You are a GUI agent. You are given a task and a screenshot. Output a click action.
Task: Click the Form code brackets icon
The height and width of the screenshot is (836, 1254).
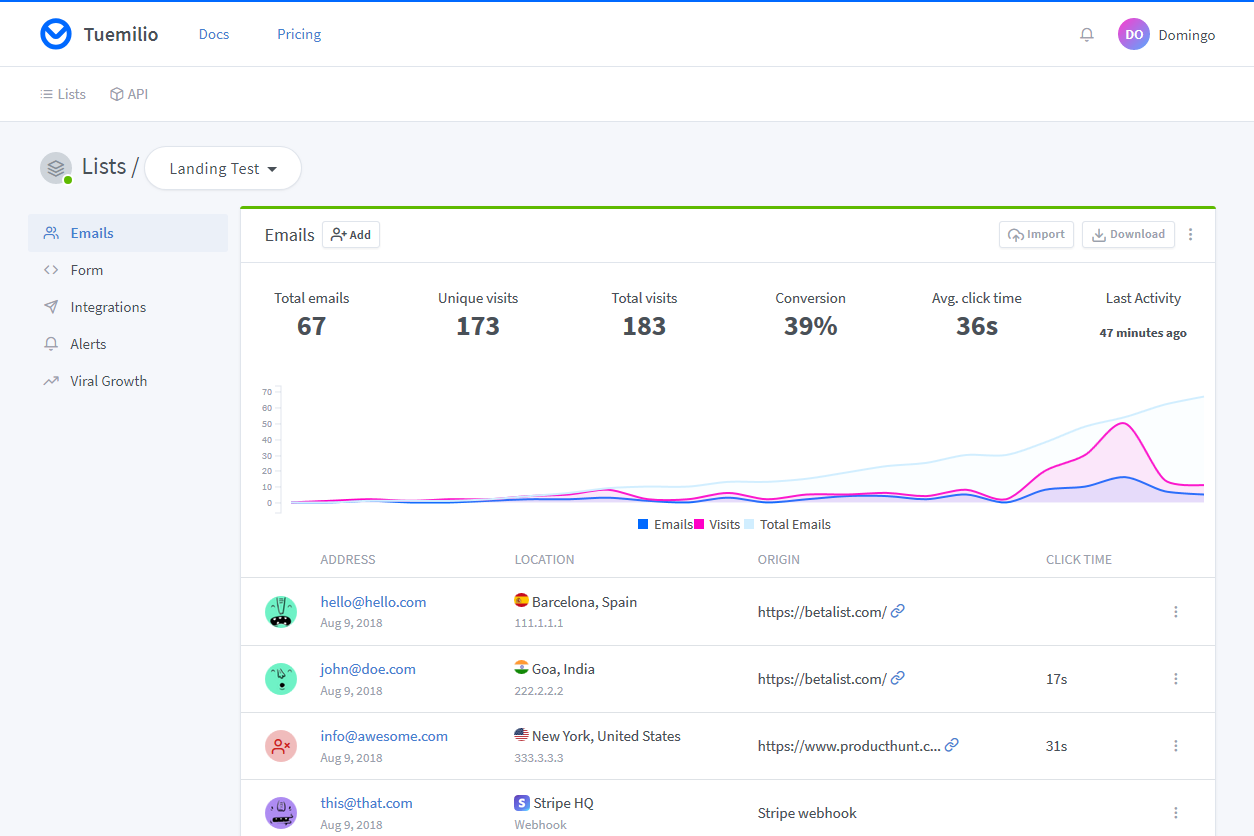[x=52, y=269]
